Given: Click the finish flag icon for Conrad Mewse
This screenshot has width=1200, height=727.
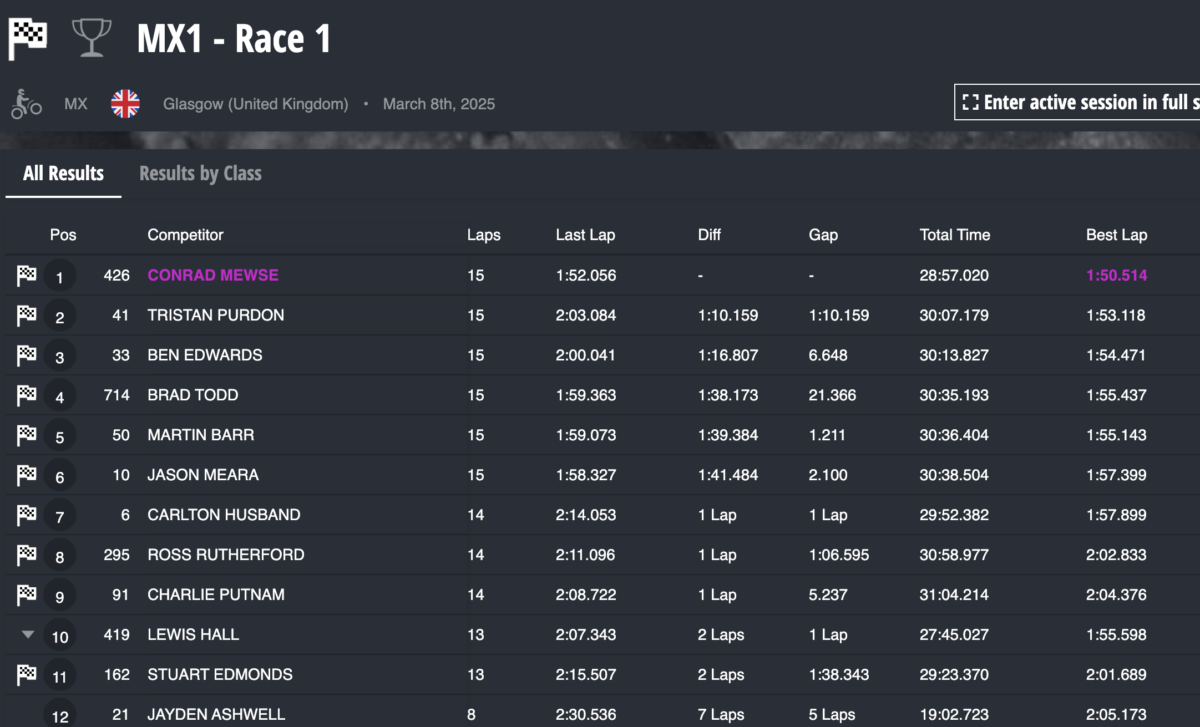Looking at the screenshot, I should [x=27, y=276].
